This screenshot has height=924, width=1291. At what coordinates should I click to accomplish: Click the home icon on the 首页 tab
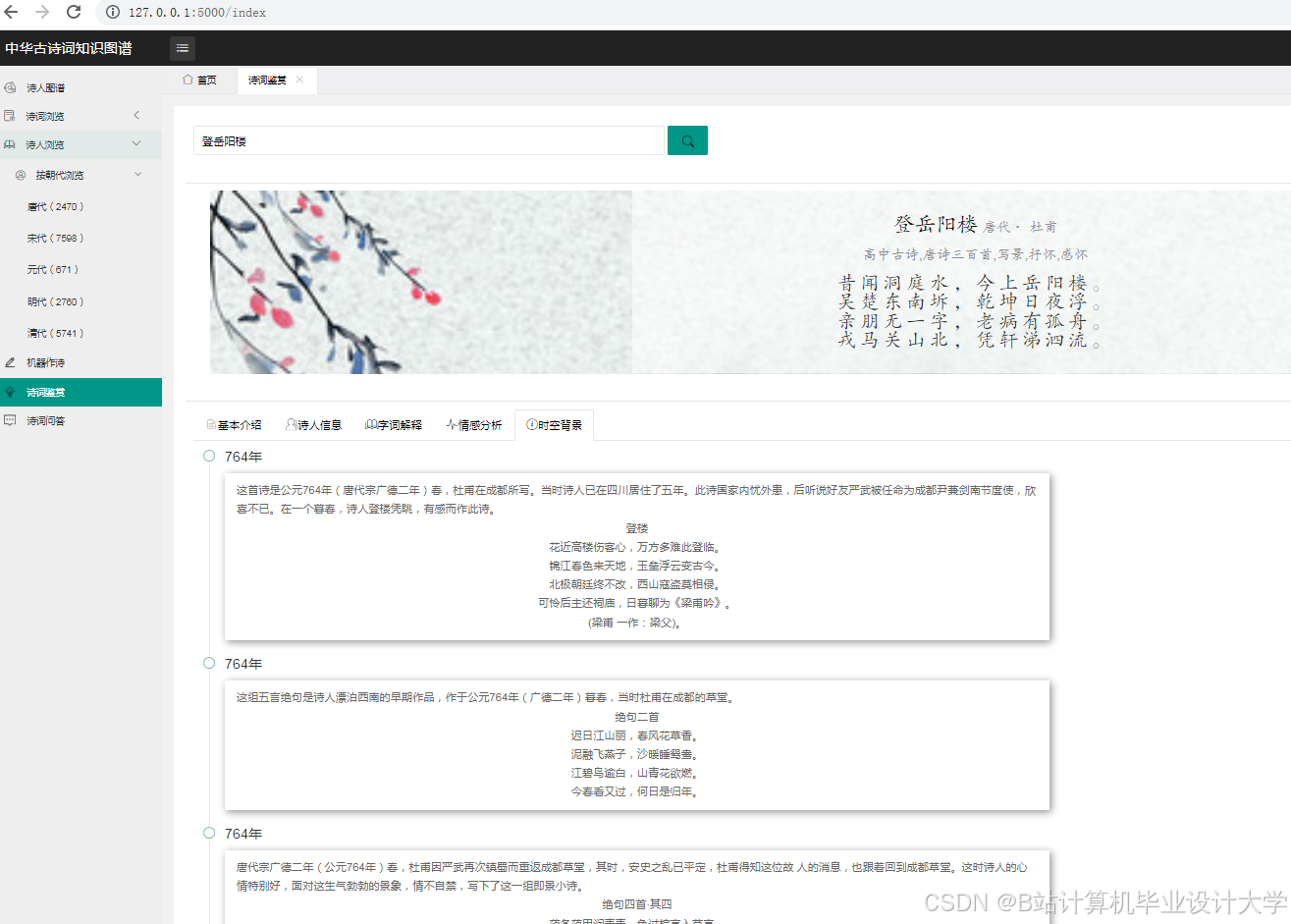[188, 81]
